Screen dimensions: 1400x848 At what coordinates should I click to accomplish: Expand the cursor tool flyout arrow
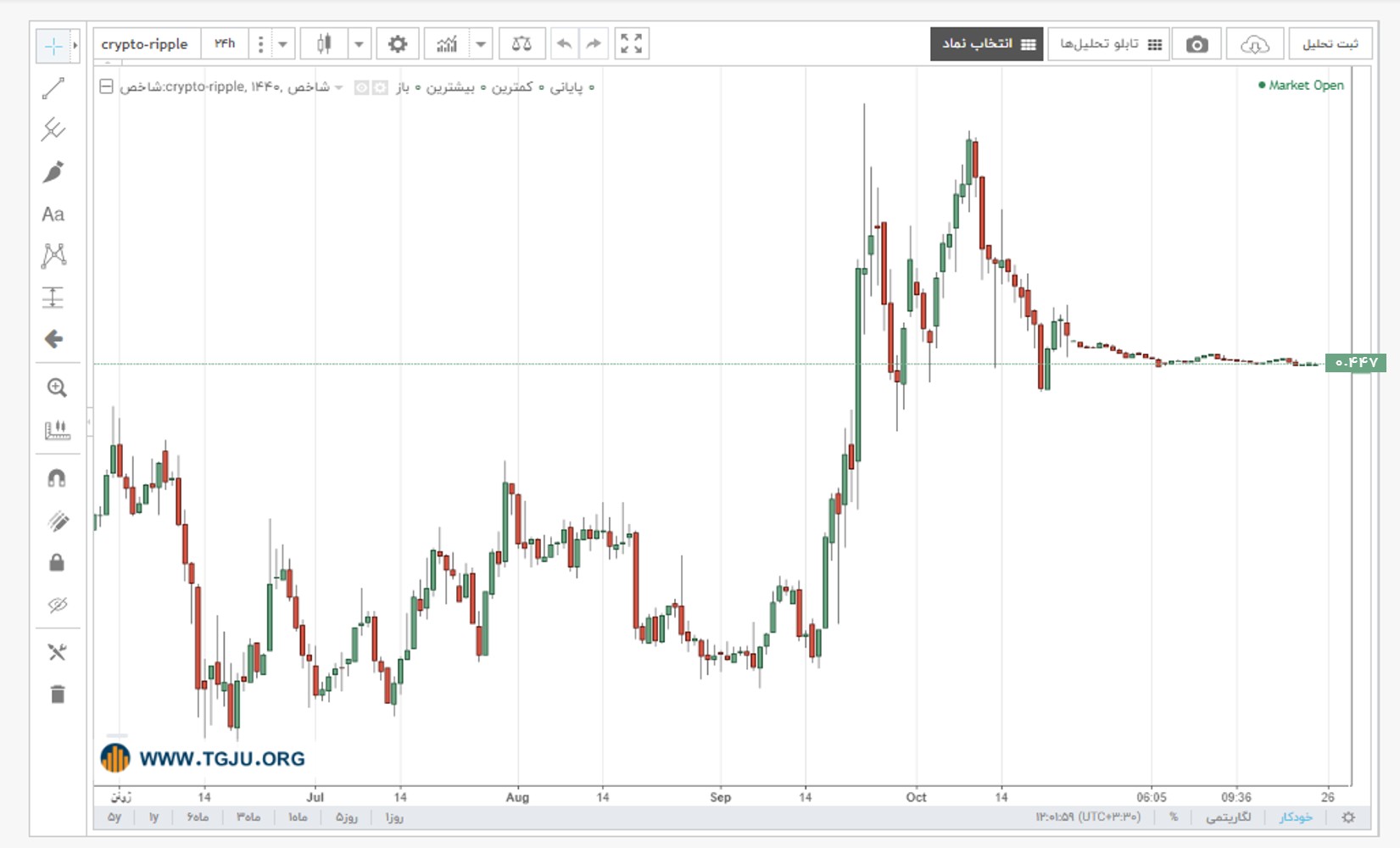pos(75,46)
